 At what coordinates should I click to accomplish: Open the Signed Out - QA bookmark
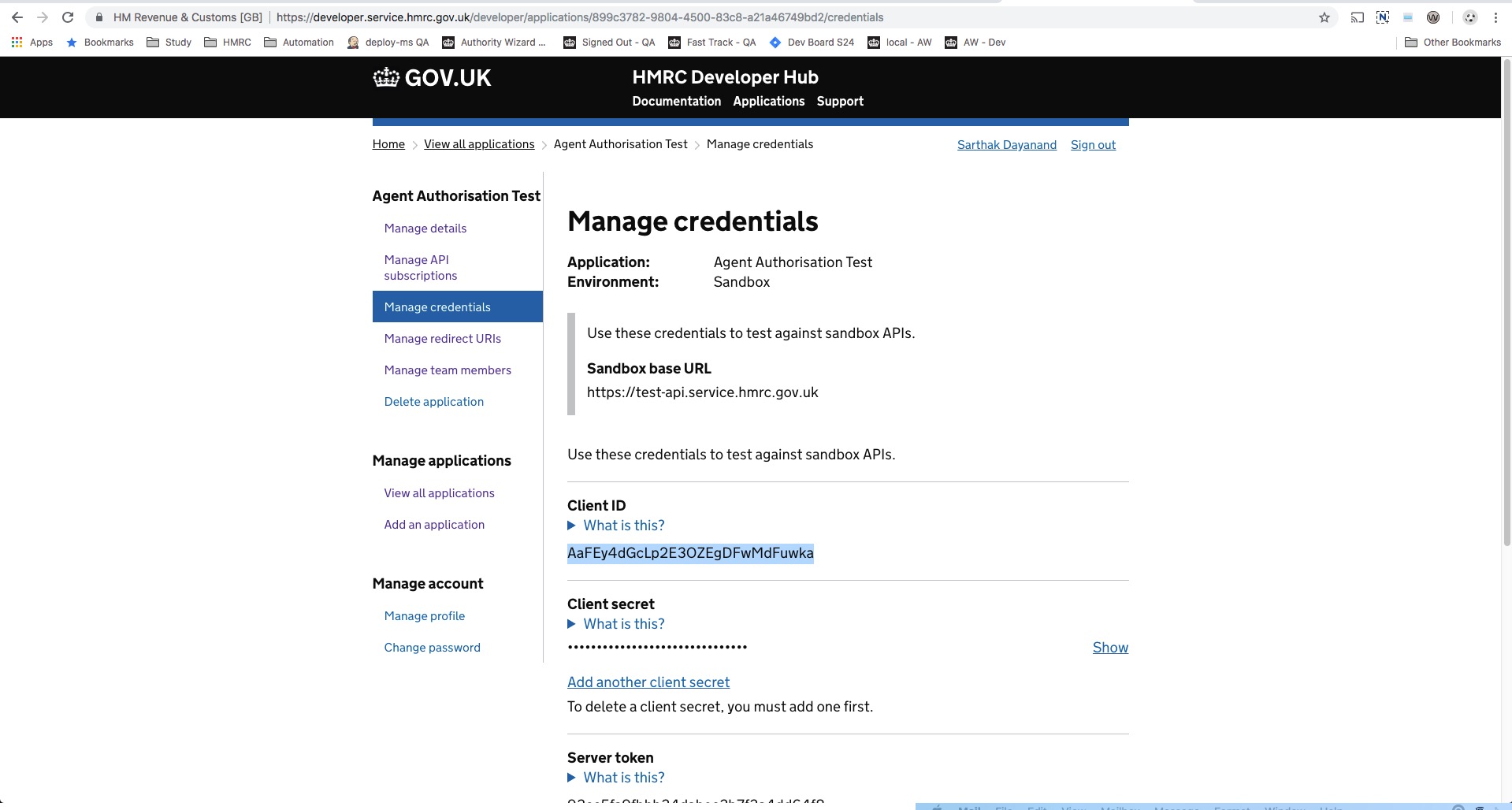pyautogui.click(x=610, y=43)
